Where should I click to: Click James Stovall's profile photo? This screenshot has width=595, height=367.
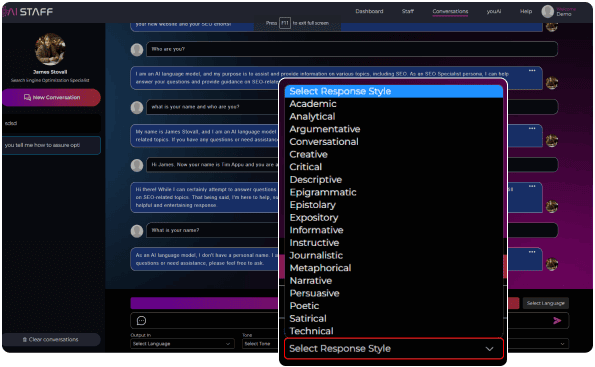tap(50, 49)
